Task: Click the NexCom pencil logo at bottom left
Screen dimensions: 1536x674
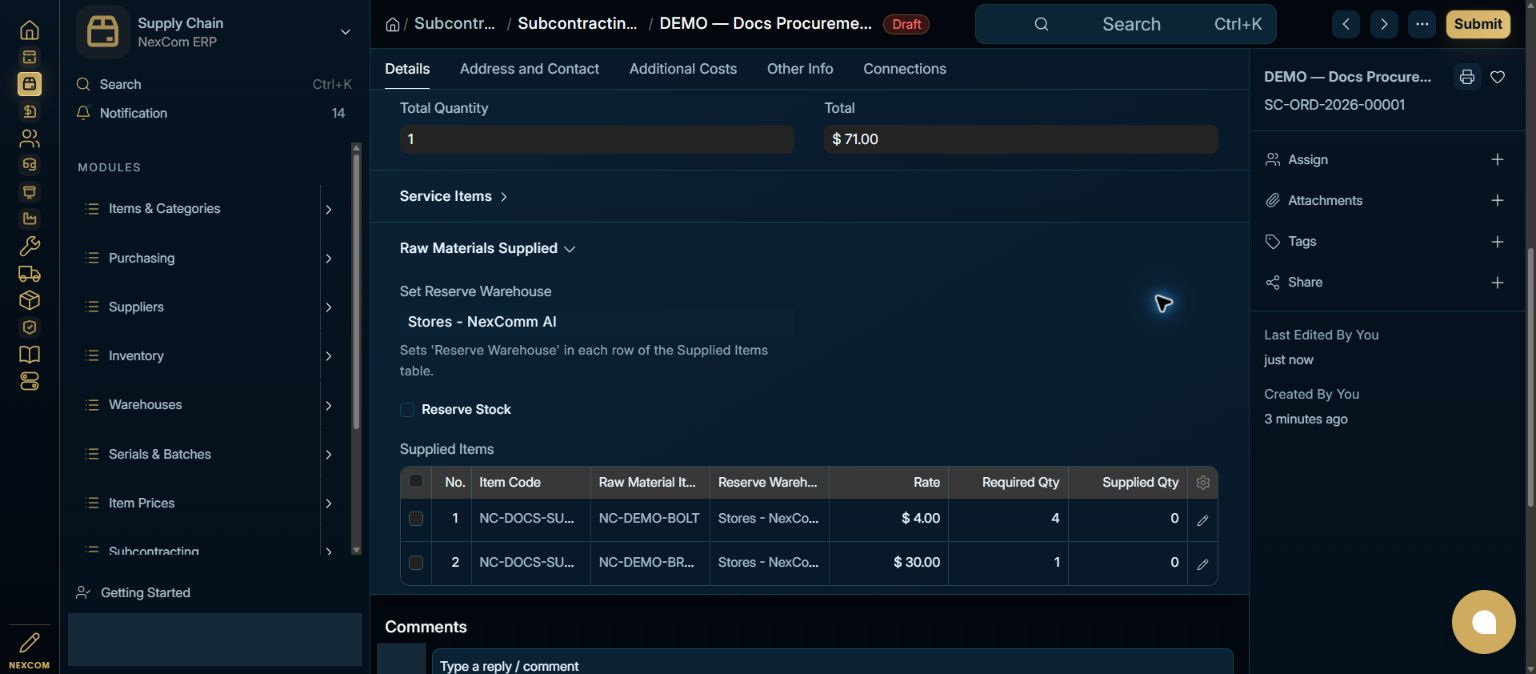Action: pyautogui.click(x=29, y=649)
